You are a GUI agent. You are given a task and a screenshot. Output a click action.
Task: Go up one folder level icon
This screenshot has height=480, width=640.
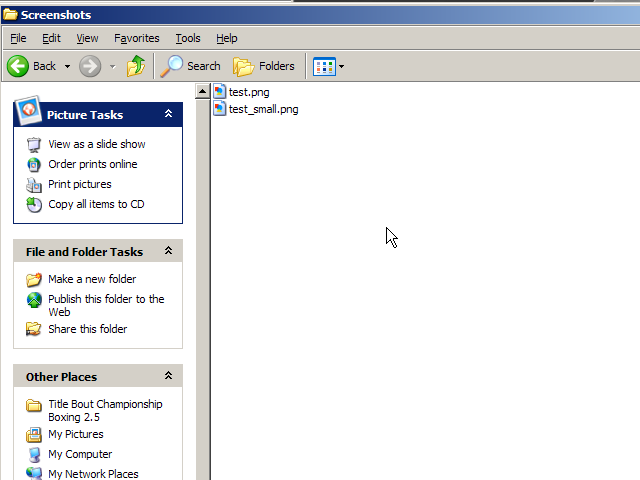coord(136,66)
